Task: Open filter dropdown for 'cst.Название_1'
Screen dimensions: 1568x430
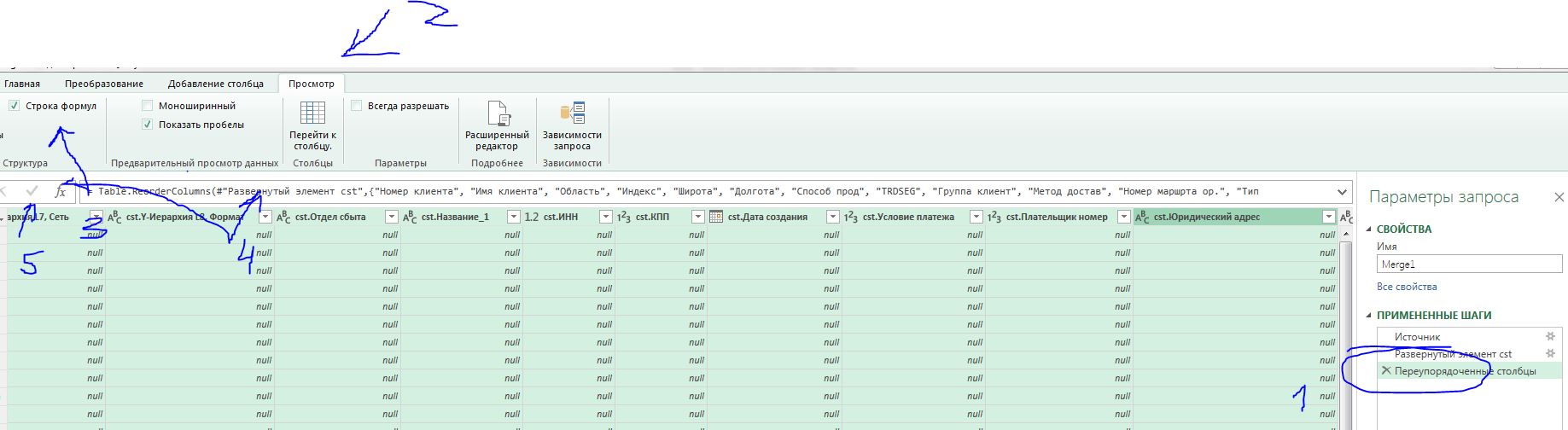Action: pos(512,217)
